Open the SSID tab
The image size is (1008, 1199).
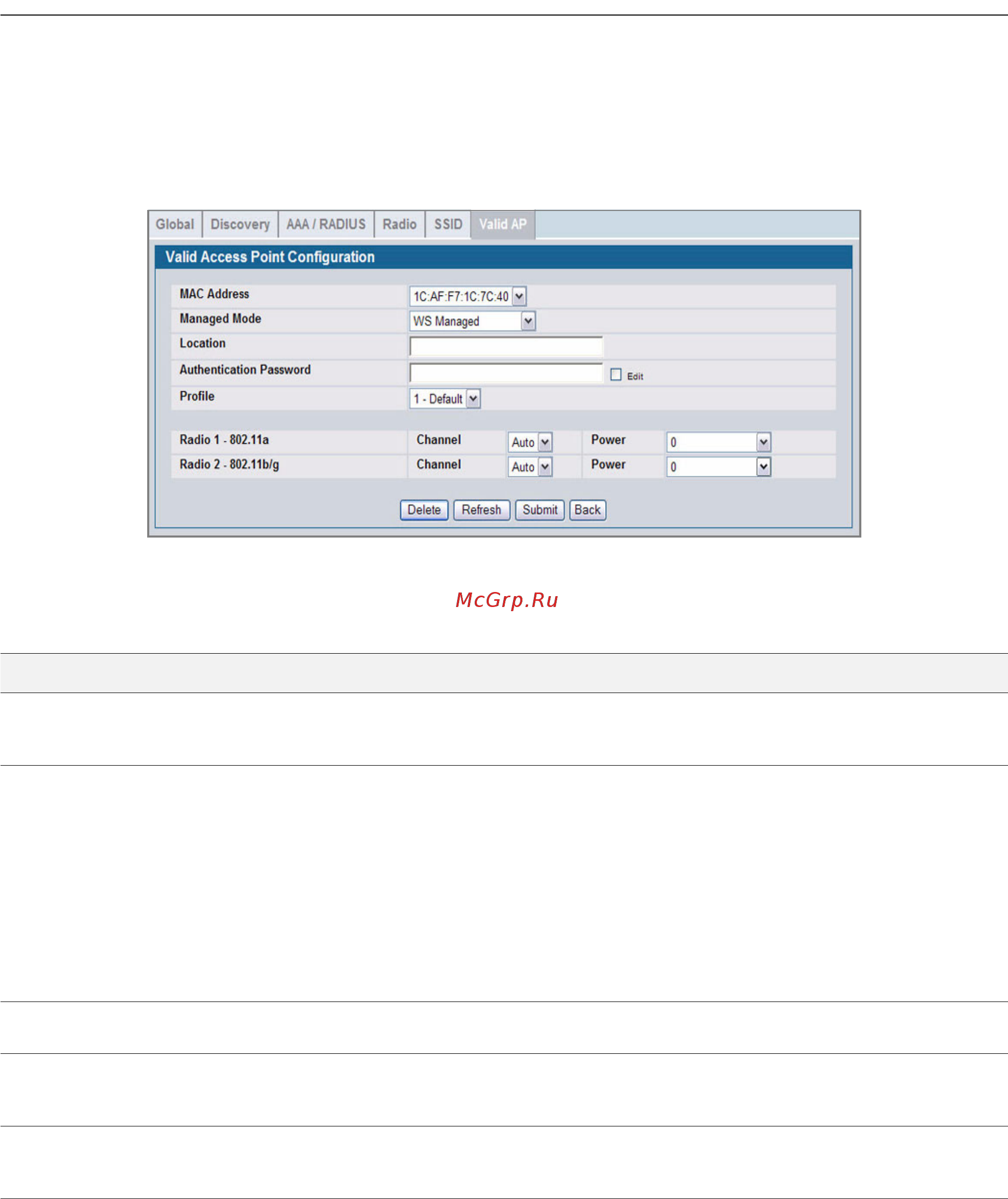click(x=448, y=224)
